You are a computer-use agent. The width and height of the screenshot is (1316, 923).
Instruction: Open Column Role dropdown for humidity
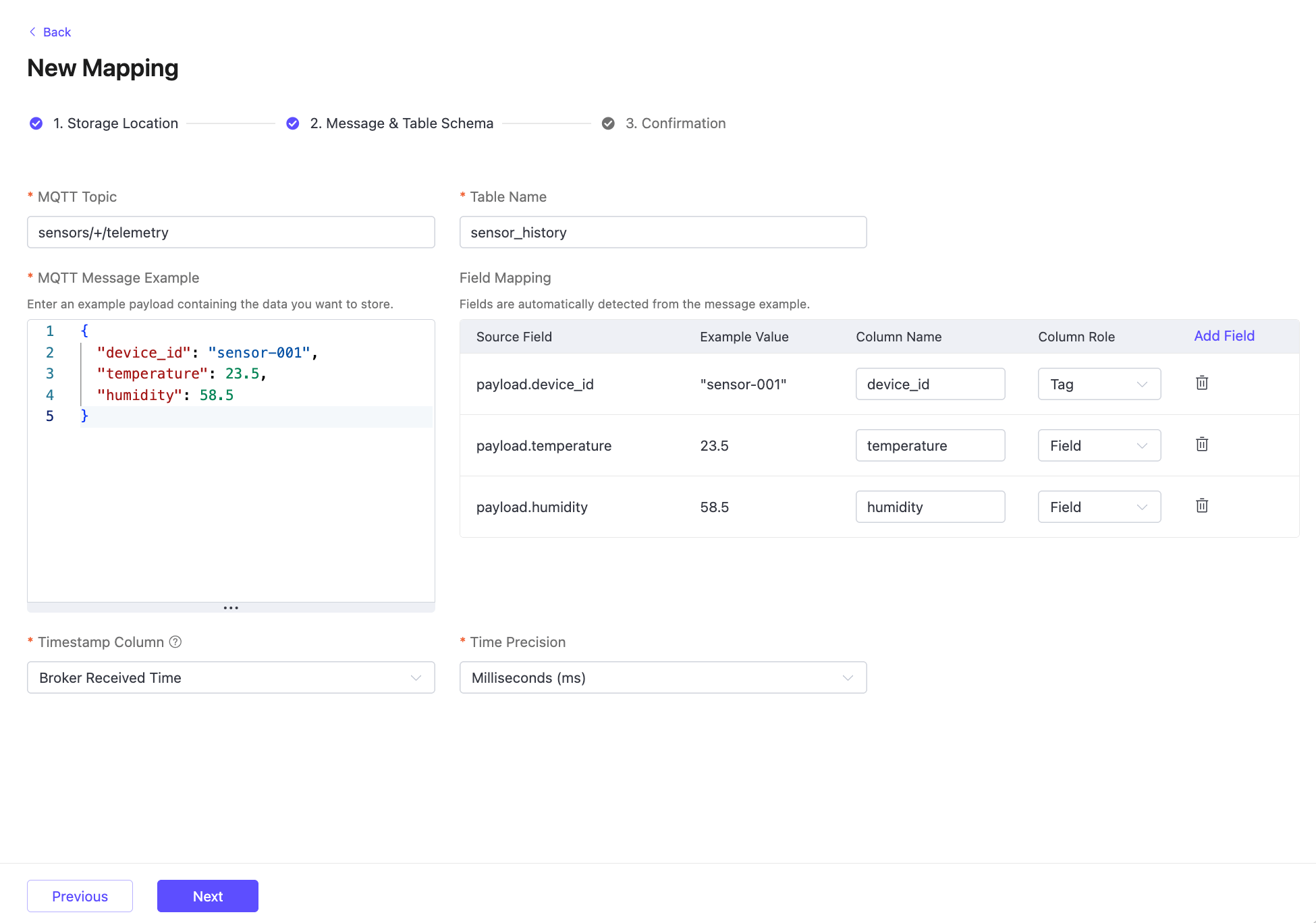click(x=1099, y=507)
